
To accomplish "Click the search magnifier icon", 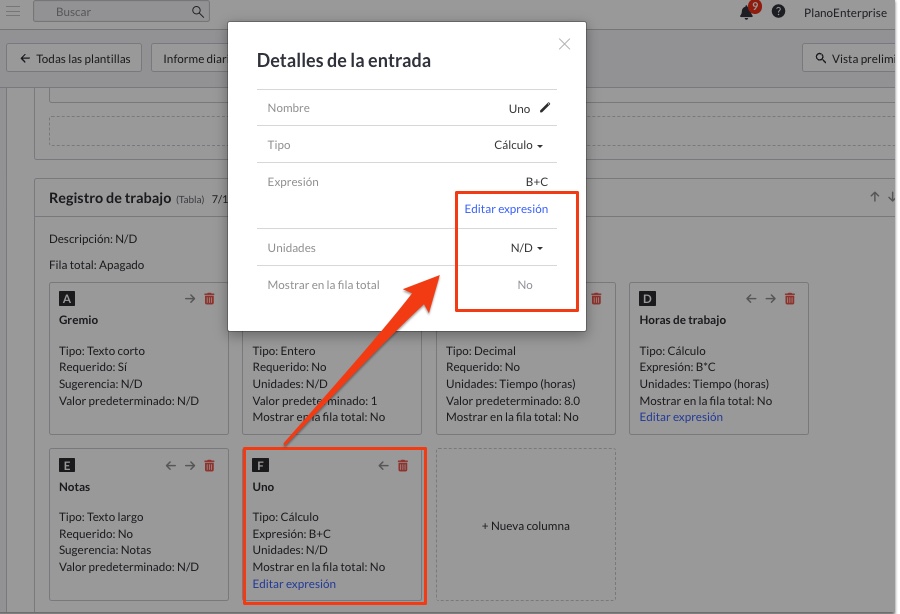I will (197, 11).
